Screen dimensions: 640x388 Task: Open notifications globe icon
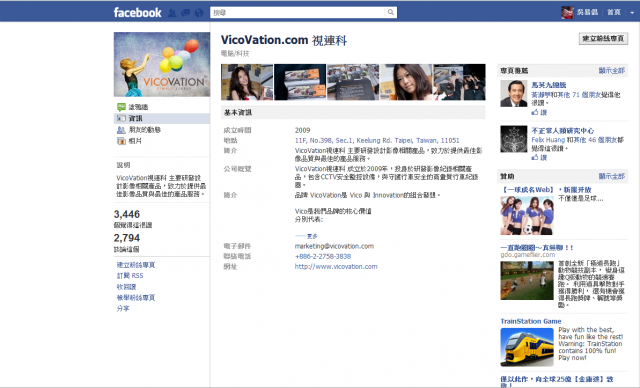click(x=199, y=13)
